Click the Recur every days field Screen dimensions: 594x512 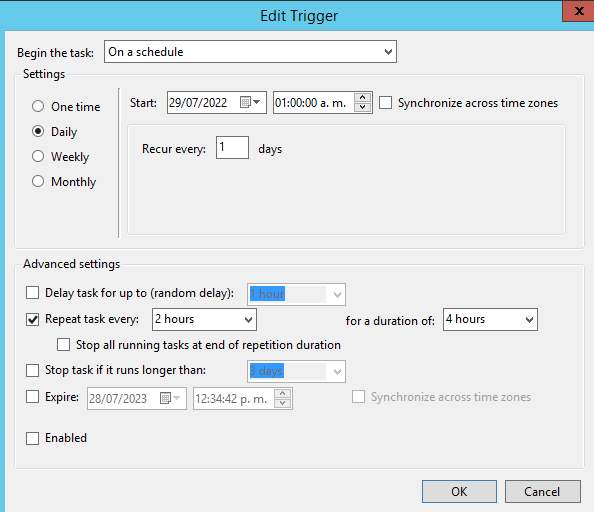[232, 147]
